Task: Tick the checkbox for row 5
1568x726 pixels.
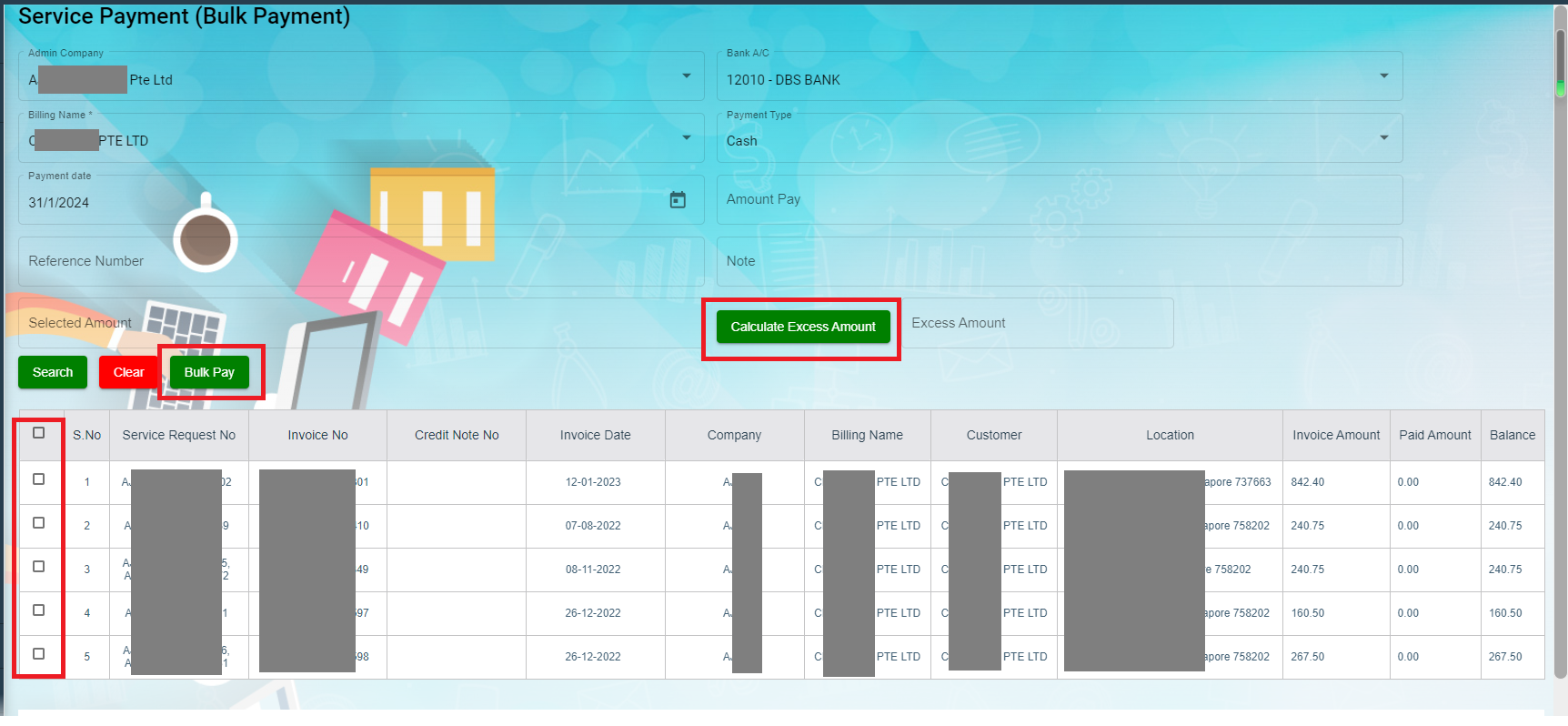Action: 38,654
